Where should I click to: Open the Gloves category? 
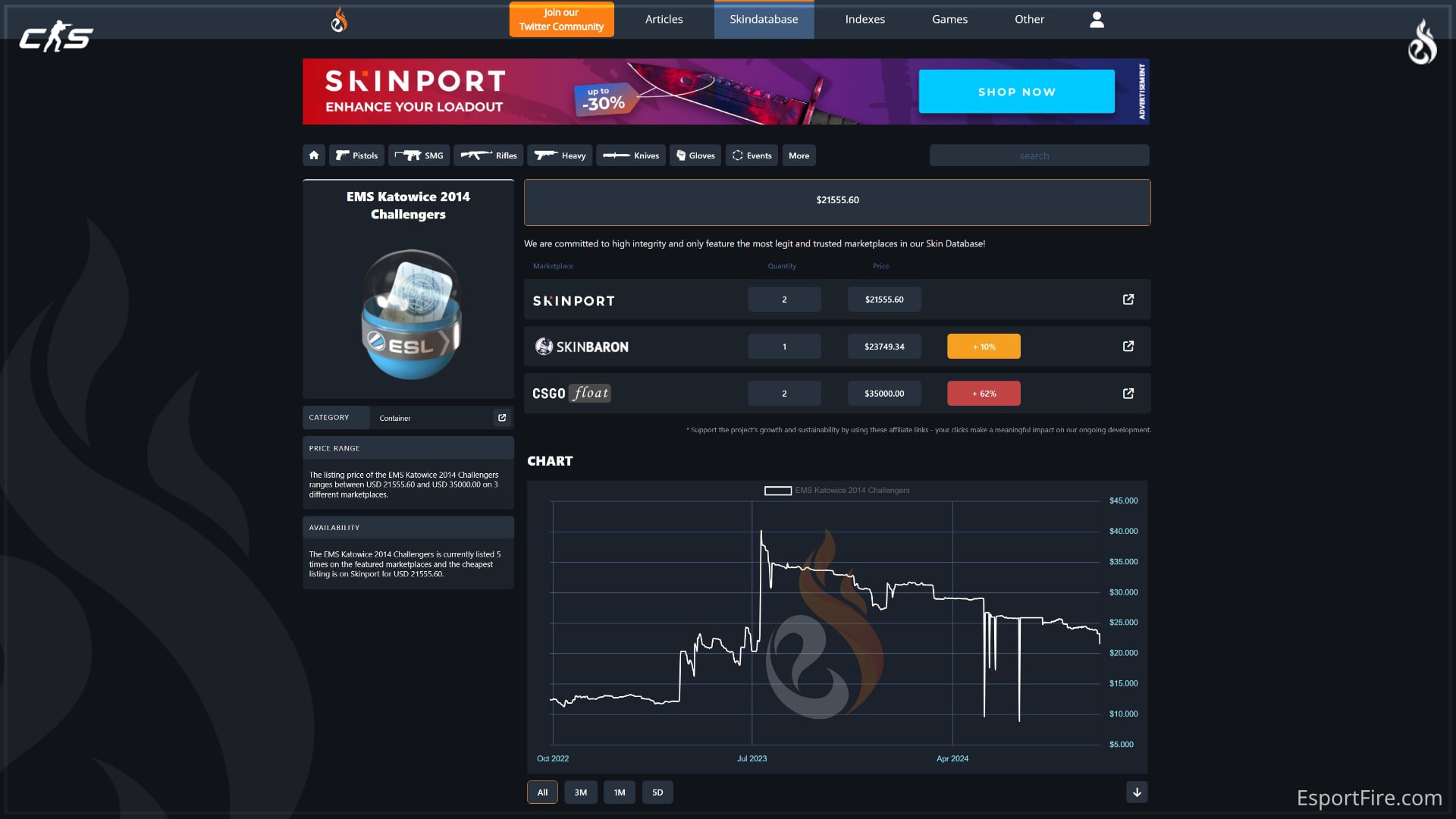[695, 155]
